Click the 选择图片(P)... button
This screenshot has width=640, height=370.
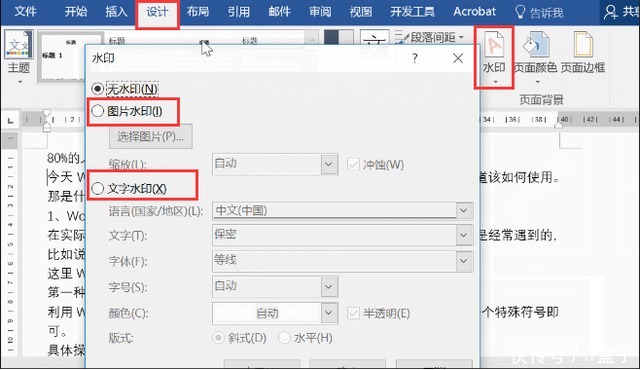pos(151,136)
